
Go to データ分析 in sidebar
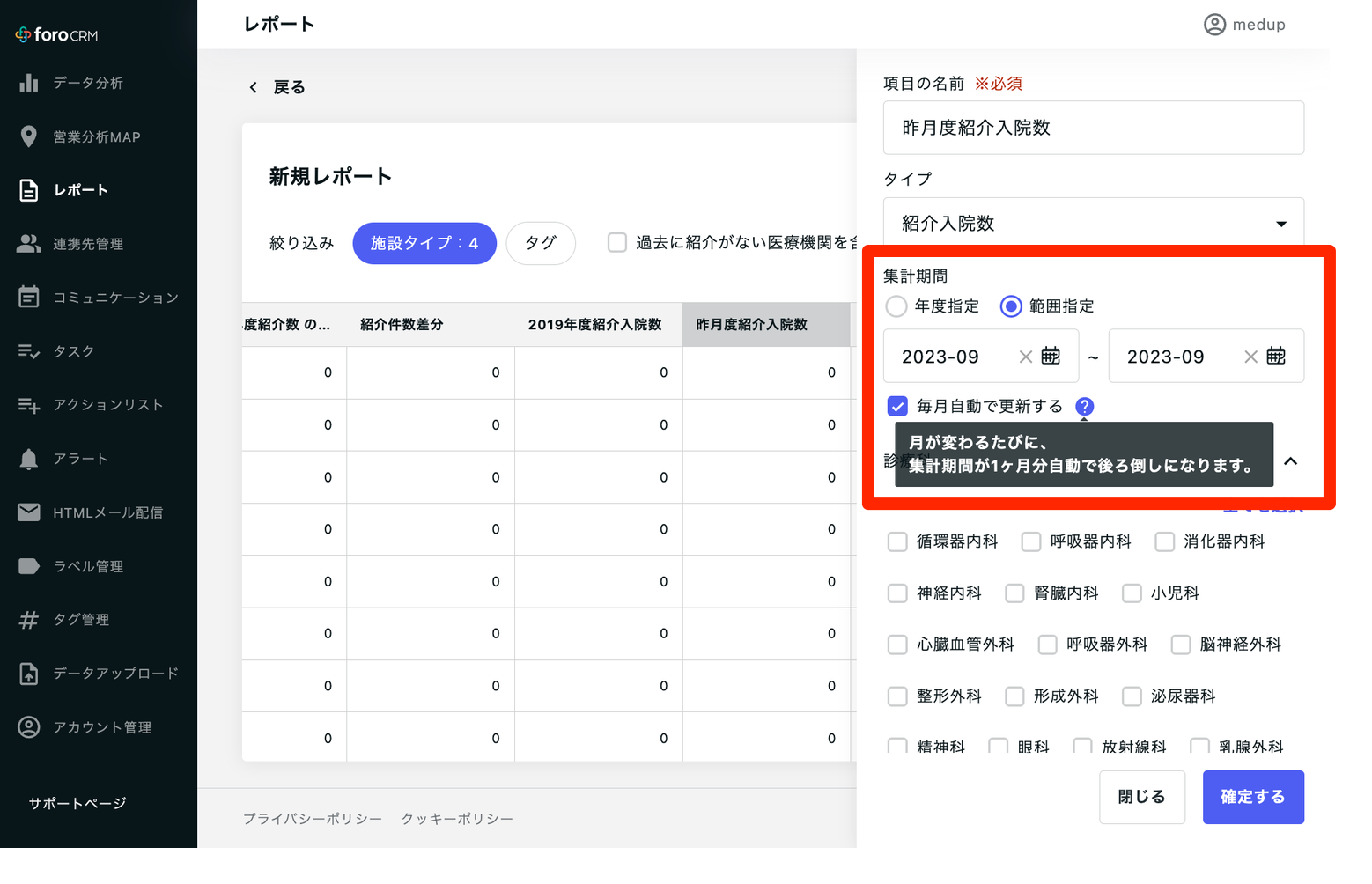click(x=88, y=83)
